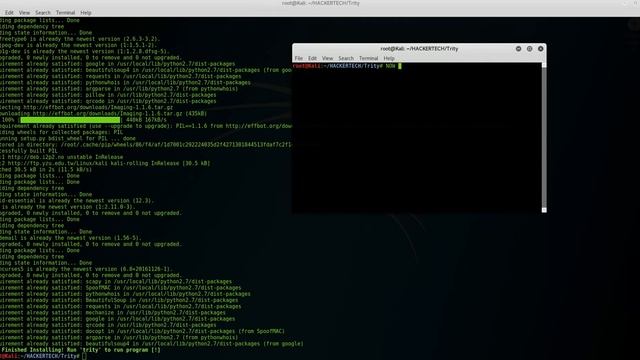Image resolution: width=640 pixels, height=360 pixels.
Task: Click the 'kali-rolling InRelease' line
Action: click(x=105, y=163)
